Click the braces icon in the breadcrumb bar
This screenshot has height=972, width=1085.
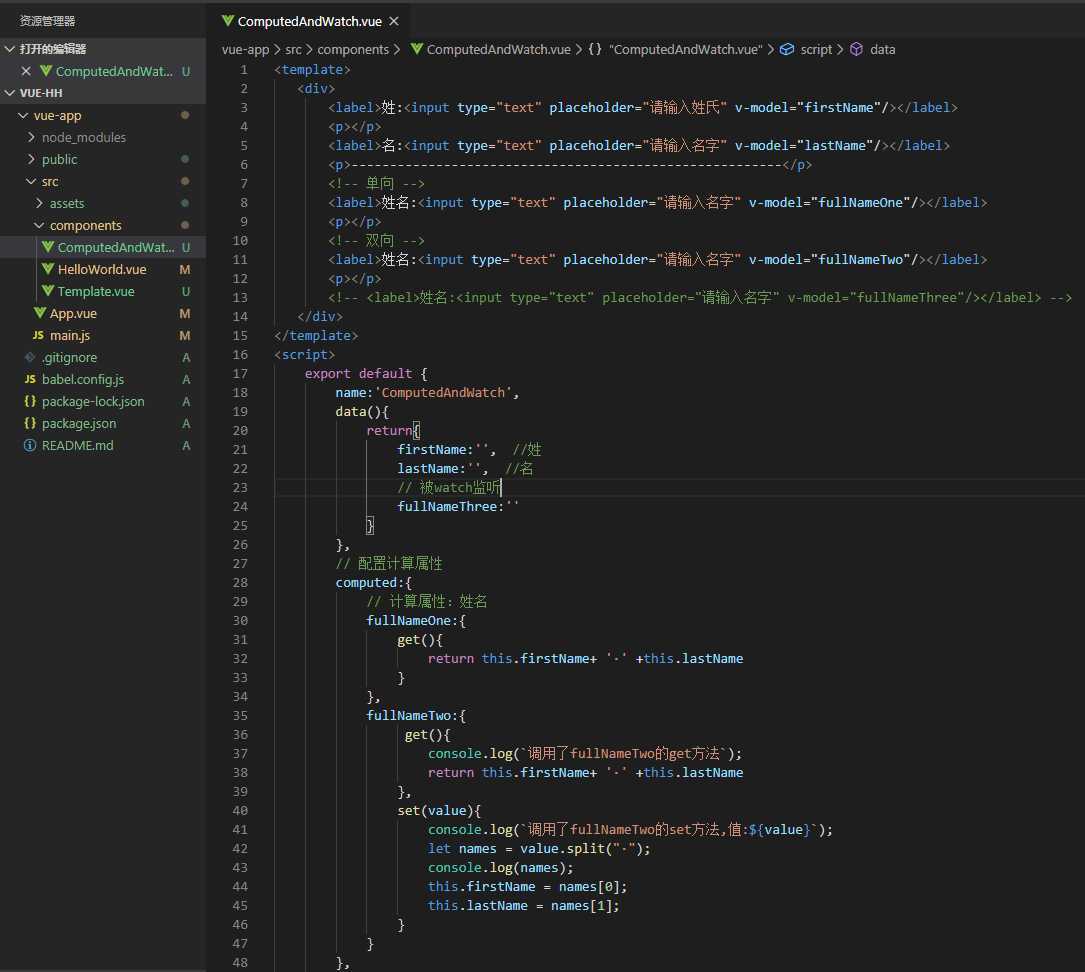(594, 49)
